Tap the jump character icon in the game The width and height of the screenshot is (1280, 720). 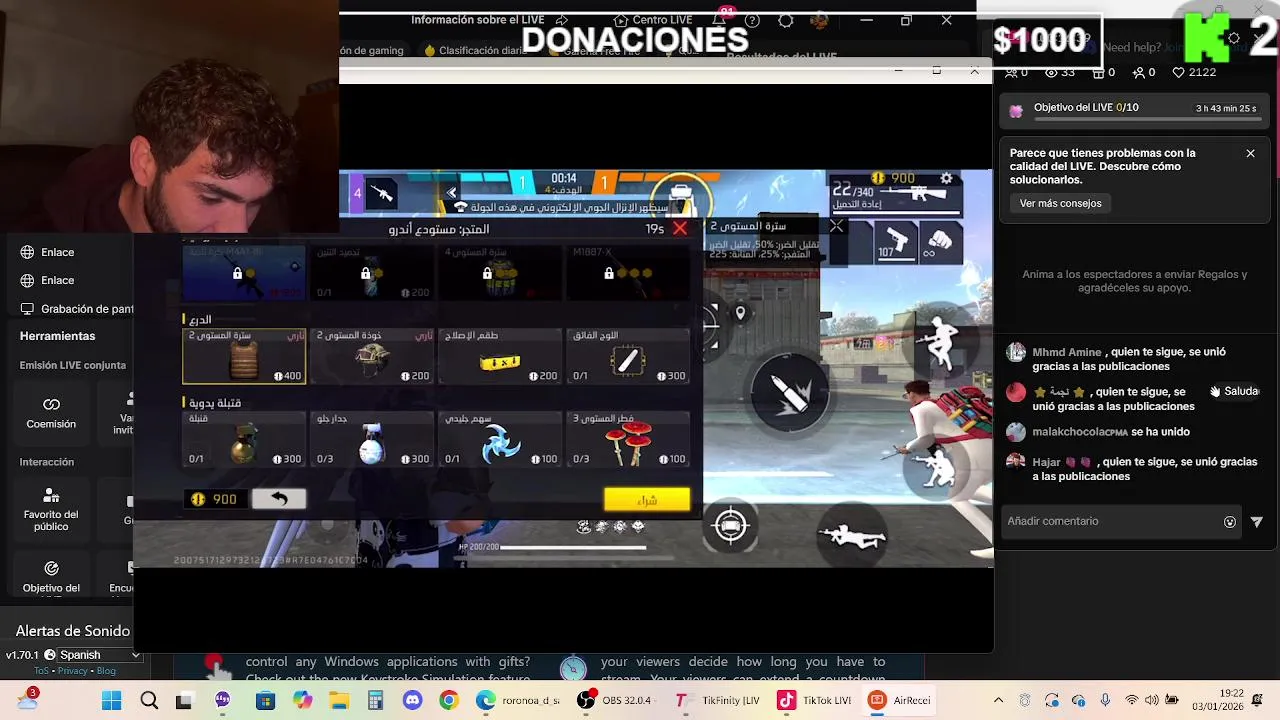click(x=941, y=341)
